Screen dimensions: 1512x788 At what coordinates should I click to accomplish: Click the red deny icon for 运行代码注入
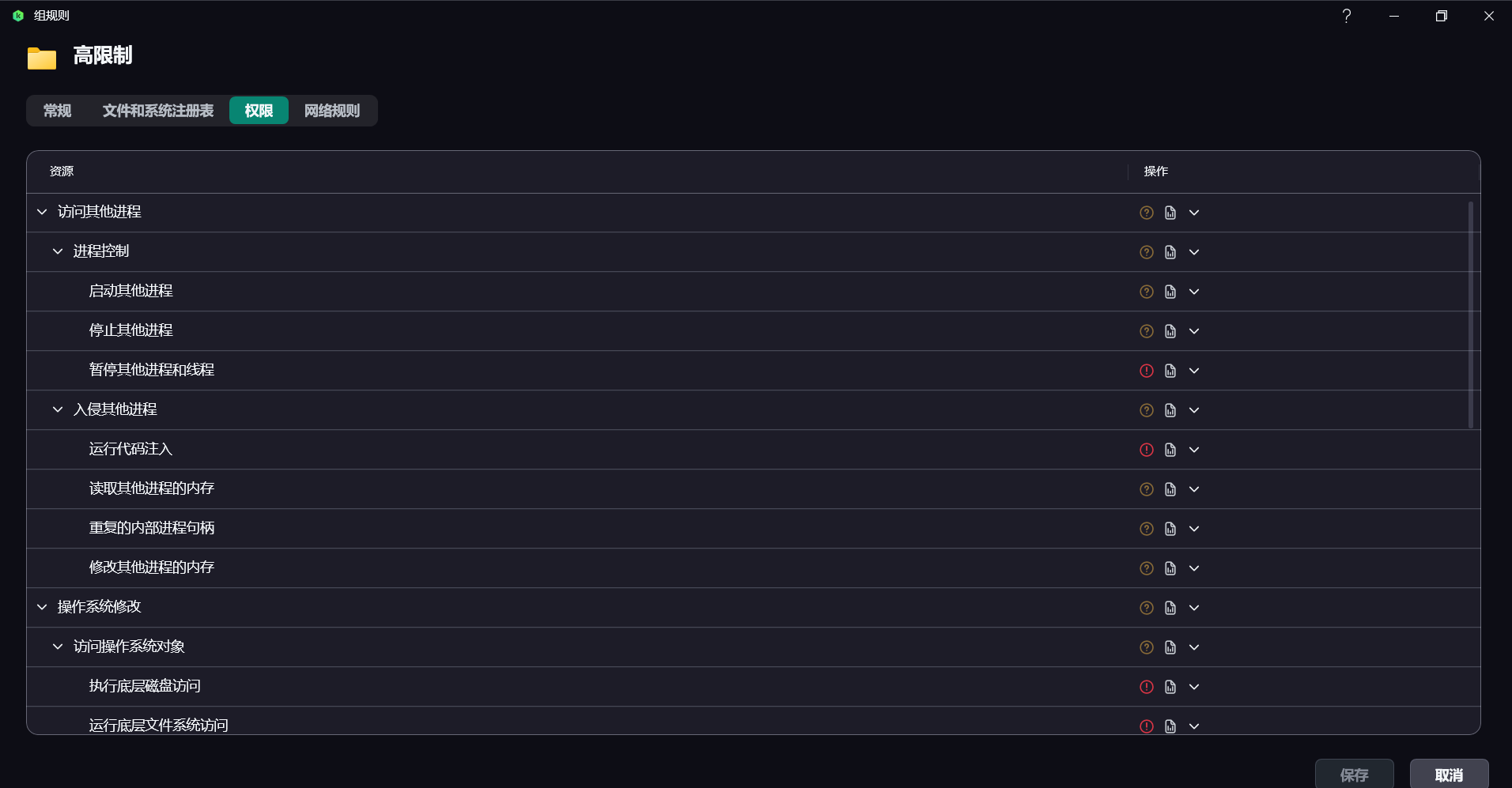[1146, 450]
